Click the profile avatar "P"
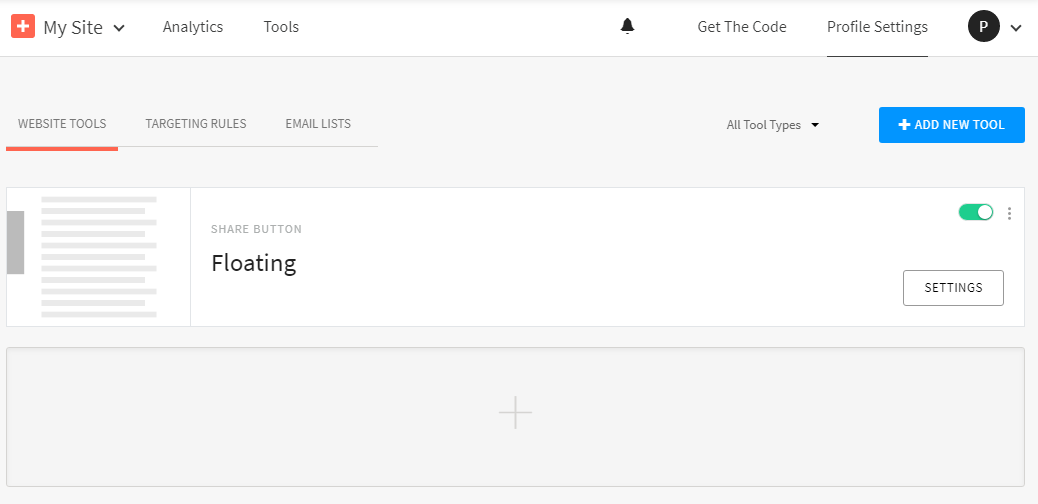Image resolution: width=1038 pixels, height=504 pixels. 984,27
